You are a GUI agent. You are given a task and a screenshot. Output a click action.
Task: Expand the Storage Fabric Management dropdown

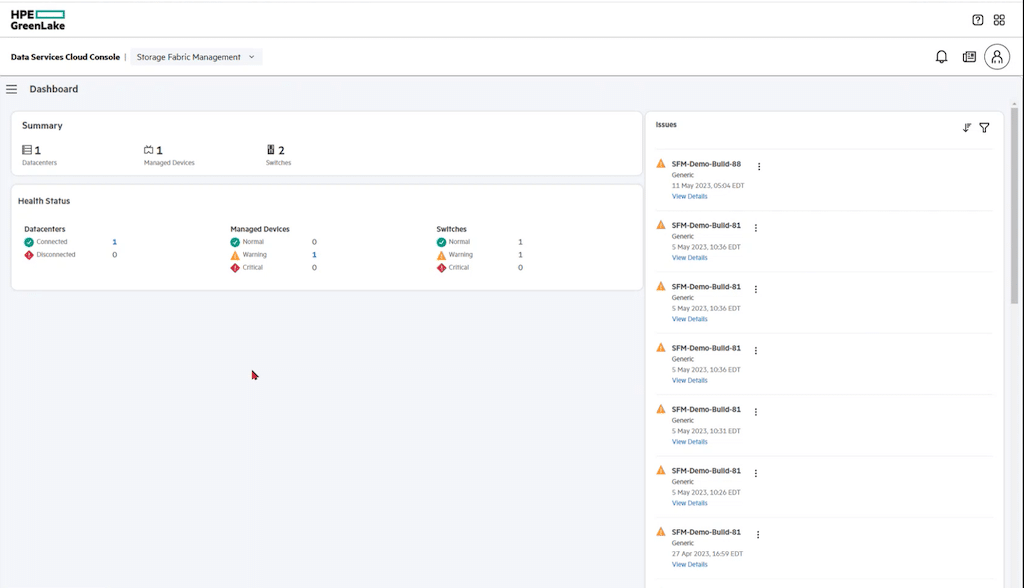[x=196, y=57]
